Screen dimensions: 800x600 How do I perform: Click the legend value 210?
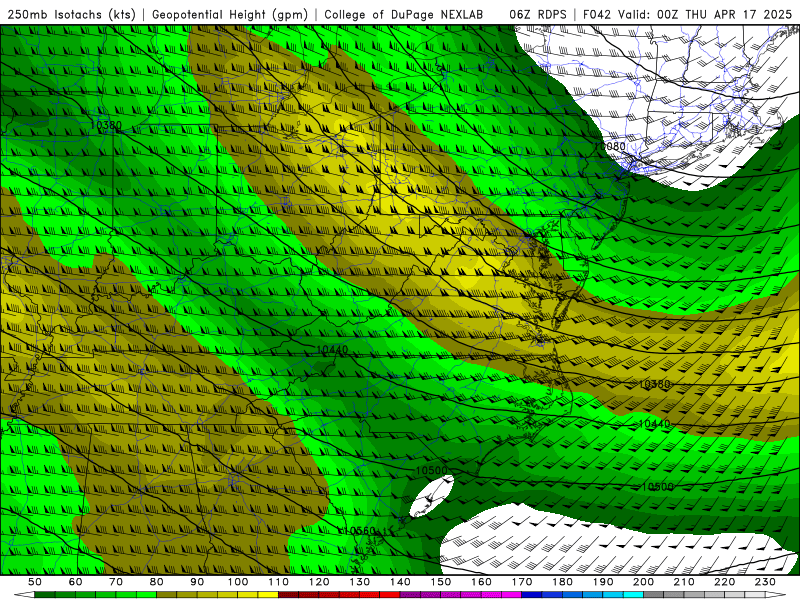click(x=685, y=582)
